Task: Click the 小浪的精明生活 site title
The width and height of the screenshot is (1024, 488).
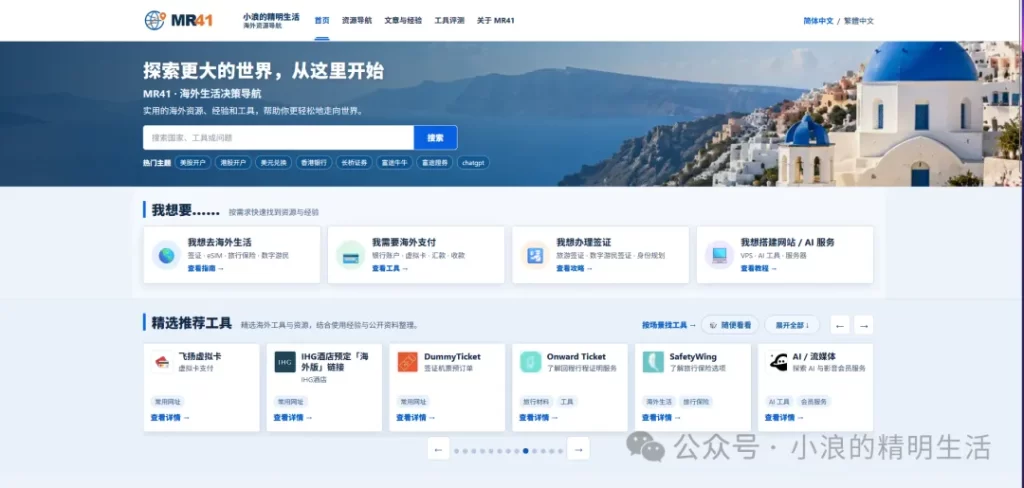Action: [271, 17]
